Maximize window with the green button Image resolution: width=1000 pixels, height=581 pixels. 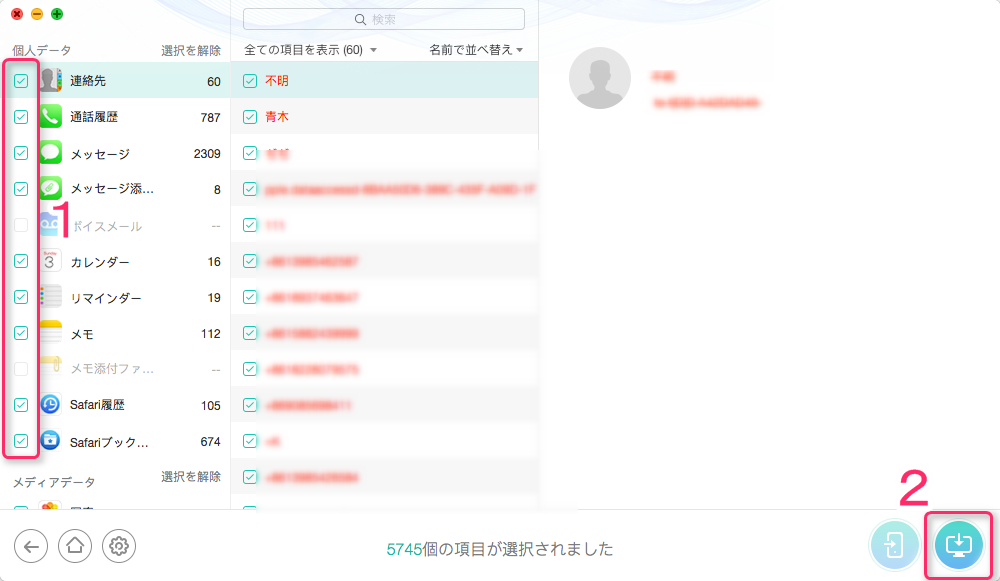[57, 14]
